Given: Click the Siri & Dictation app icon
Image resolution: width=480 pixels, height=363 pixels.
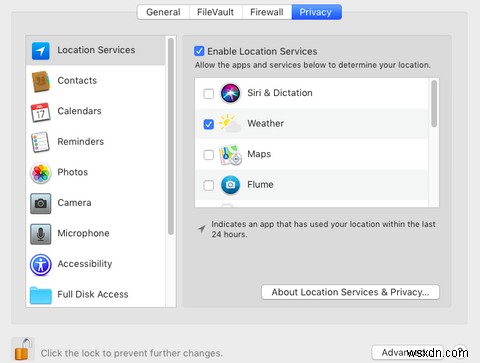Looking at the screenshot, I should [230, 93].
